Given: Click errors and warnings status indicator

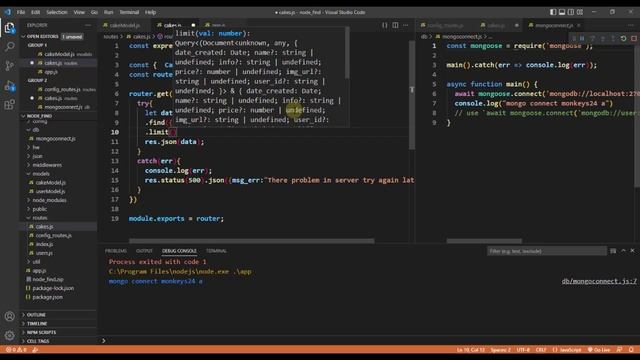Looking at the screenshot, I should [16, 350].
